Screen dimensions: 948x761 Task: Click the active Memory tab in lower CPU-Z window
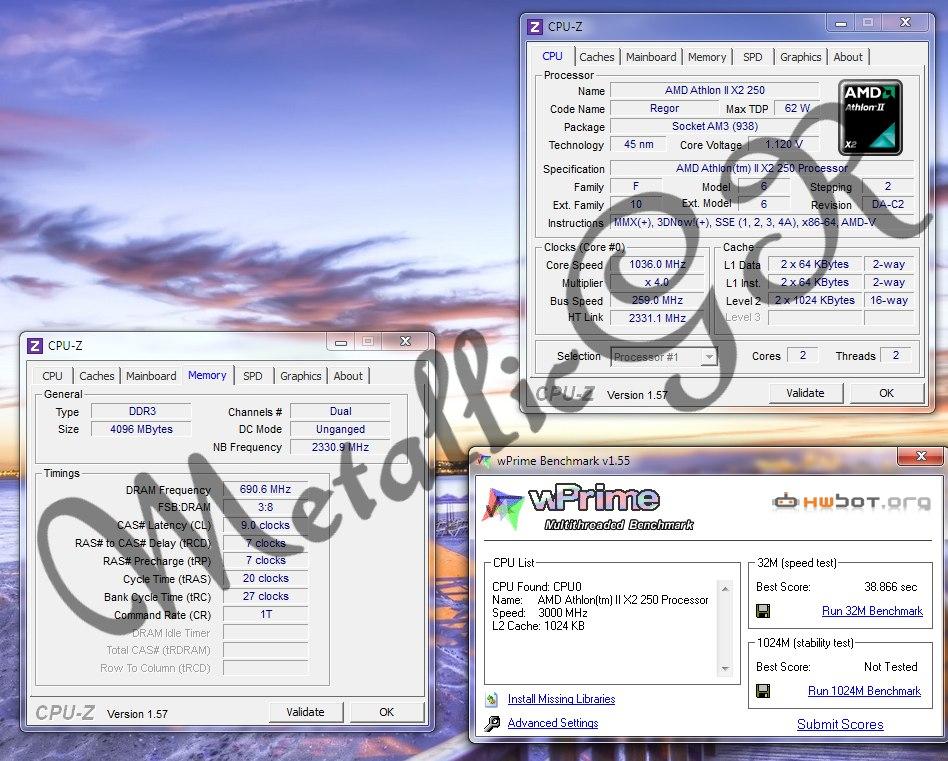tap(207, 375)
